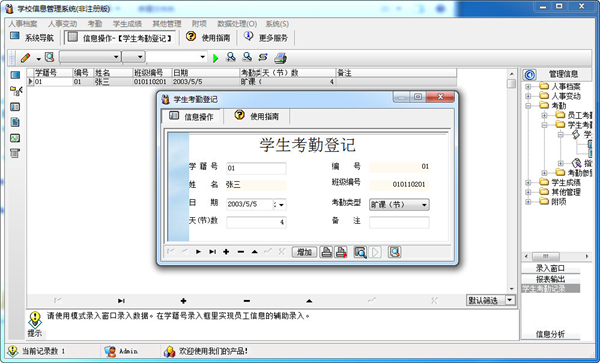Click the 使用指南 button in the main toolbar
The height and width of the screenshot is (363, 600).
point(208,37)
